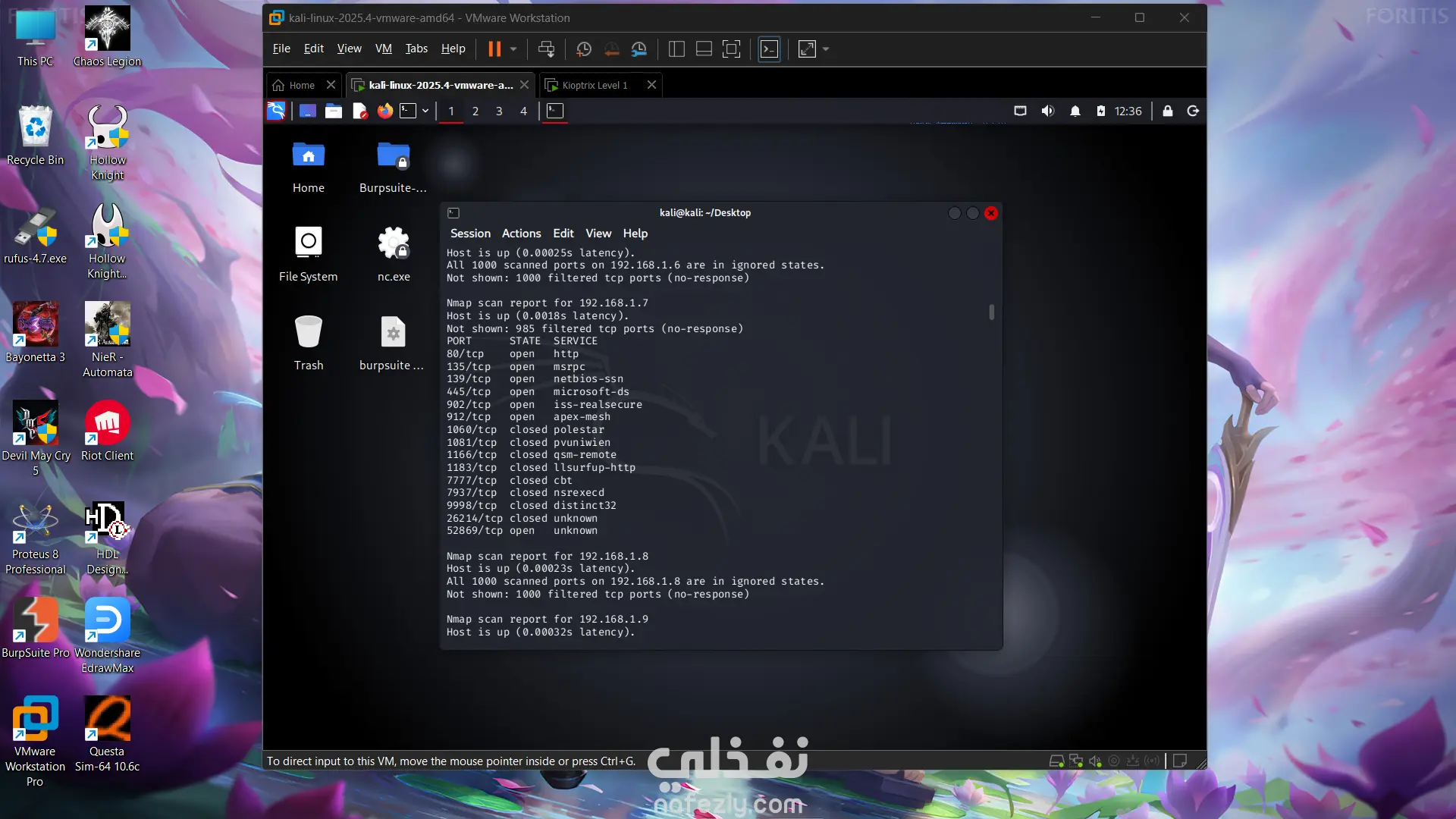Select the Home folder on Kali desktop
Screen dimensions: 1456x819
[x=309, y=168]
